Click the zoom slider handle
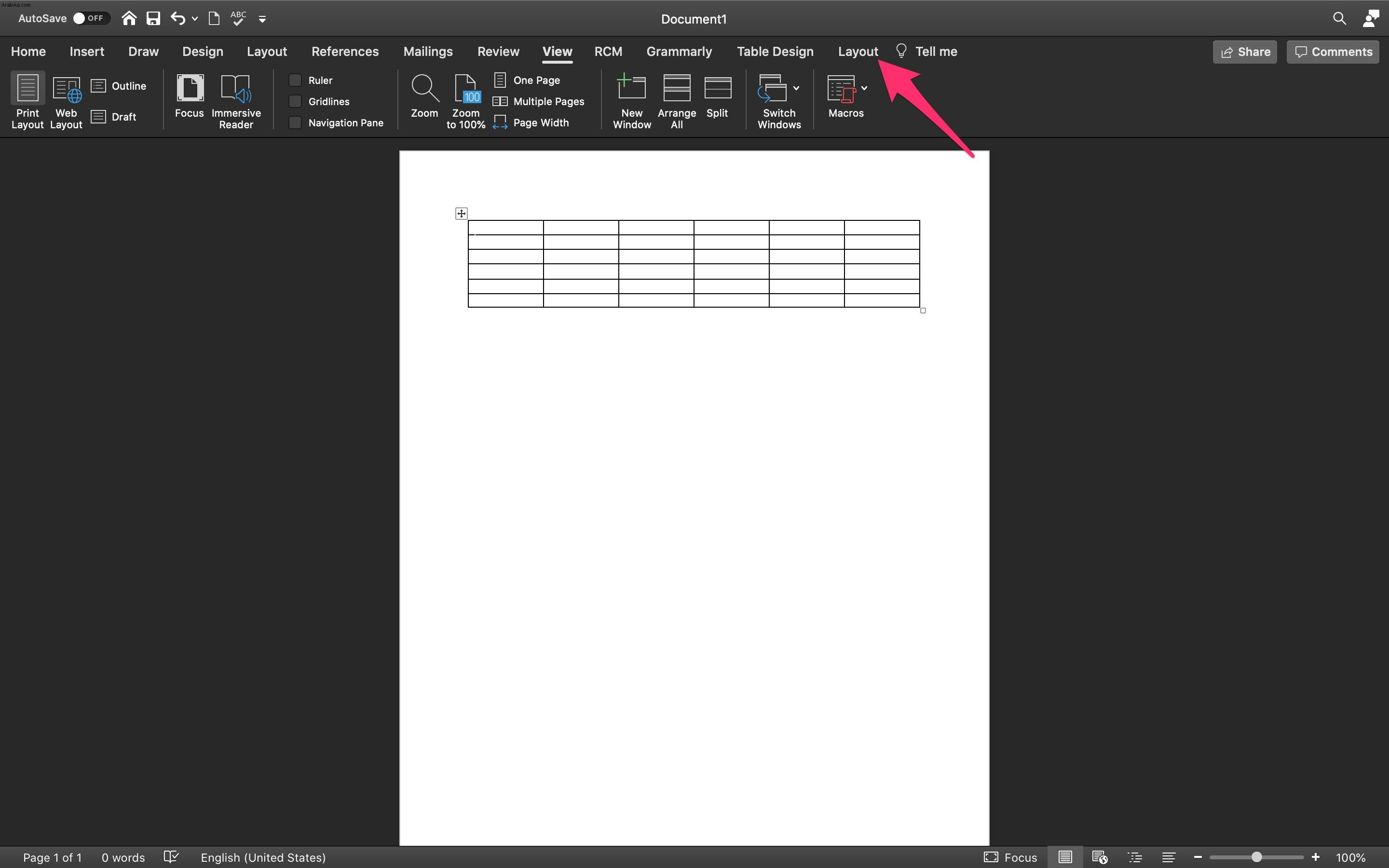The height and width of the screenshot is (868, 1389). point(1256,857)
